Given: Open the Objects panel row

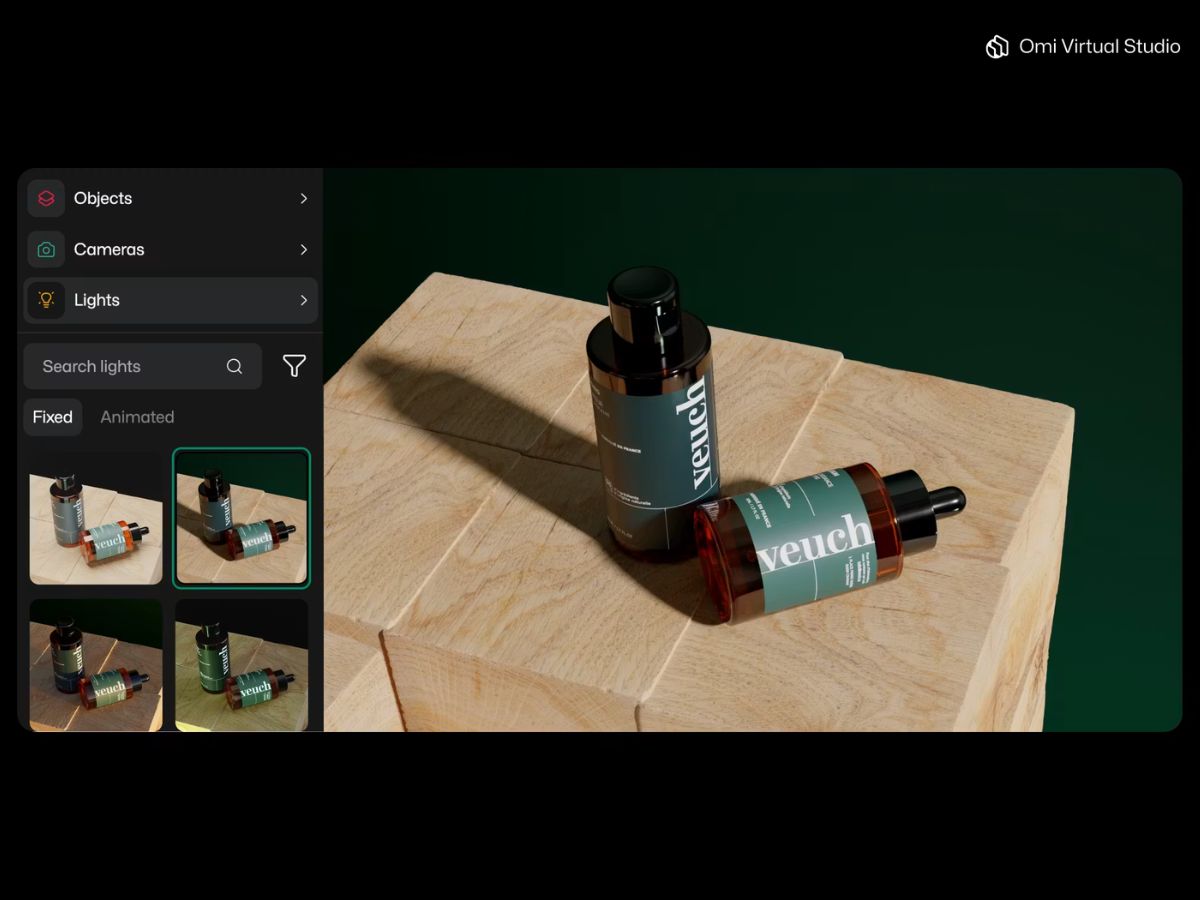Looking at the screenshot, I should pos(170,198).
